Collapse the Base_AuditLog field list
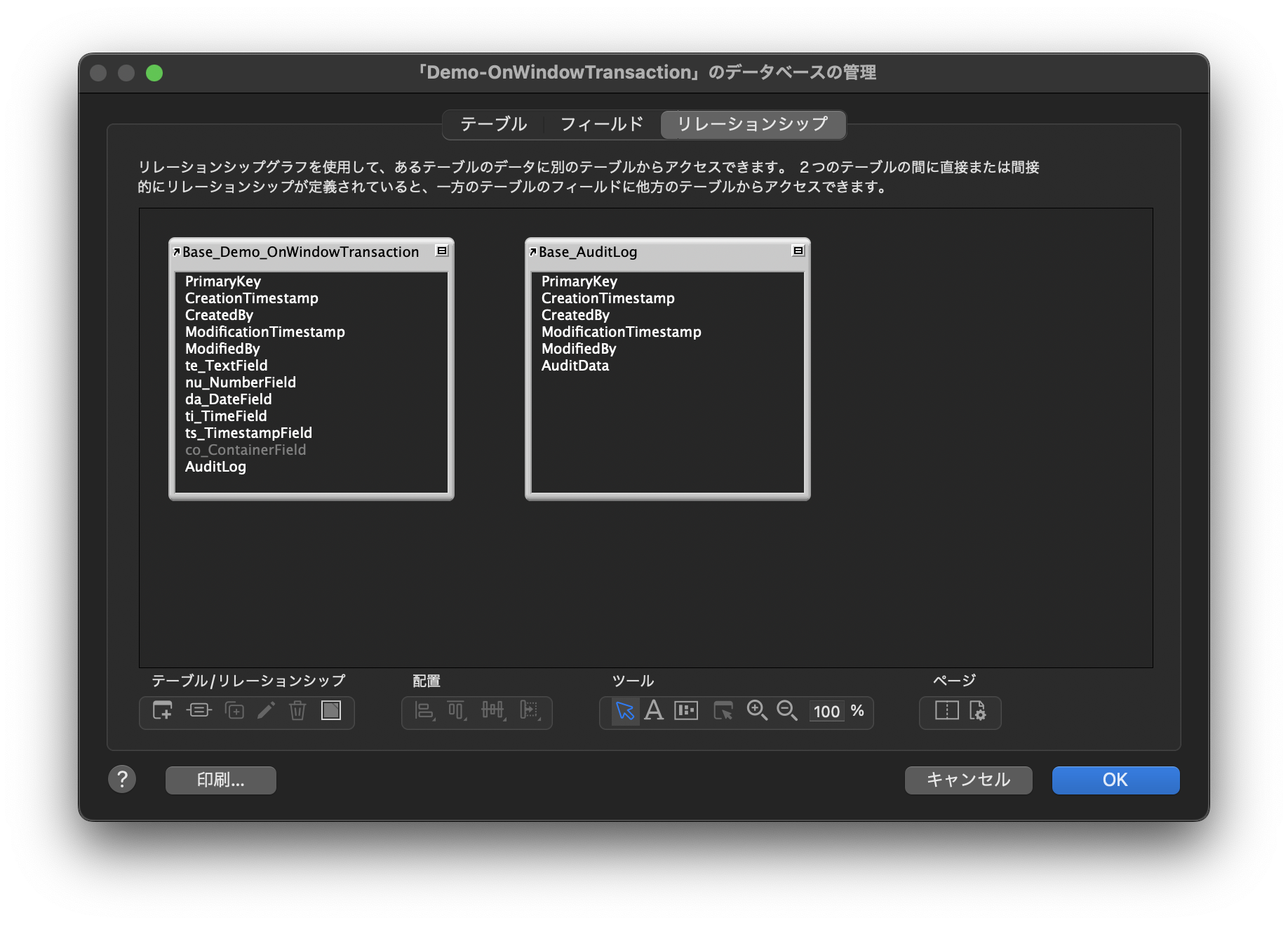Image resolution: width=1288 pixels, height=925 pixels. (799, 251)
